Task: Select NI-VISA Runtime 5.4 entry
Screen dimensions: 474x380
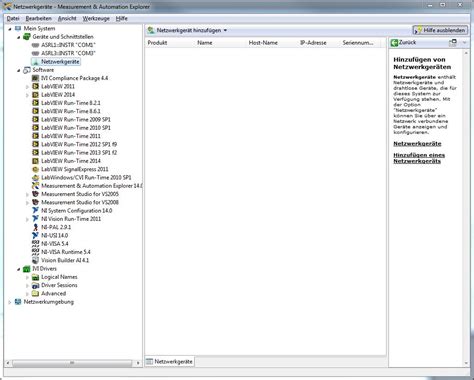Action: point(66,252)
